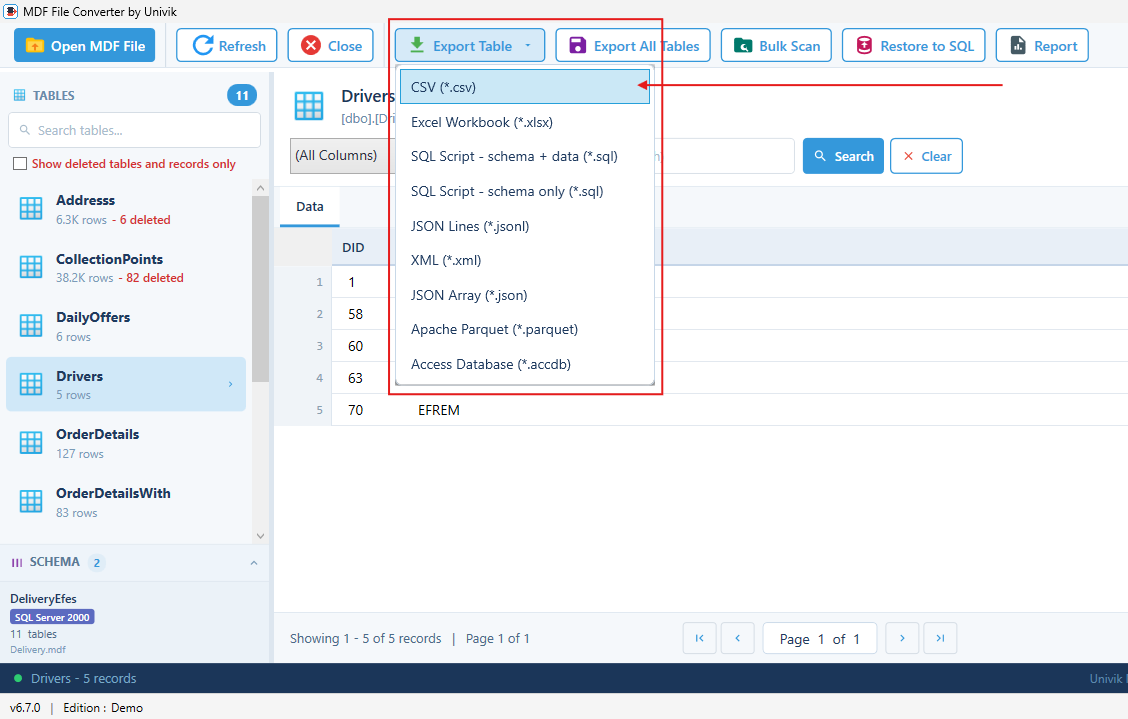Toggle Show deleted tables and records only

[20, 164]
